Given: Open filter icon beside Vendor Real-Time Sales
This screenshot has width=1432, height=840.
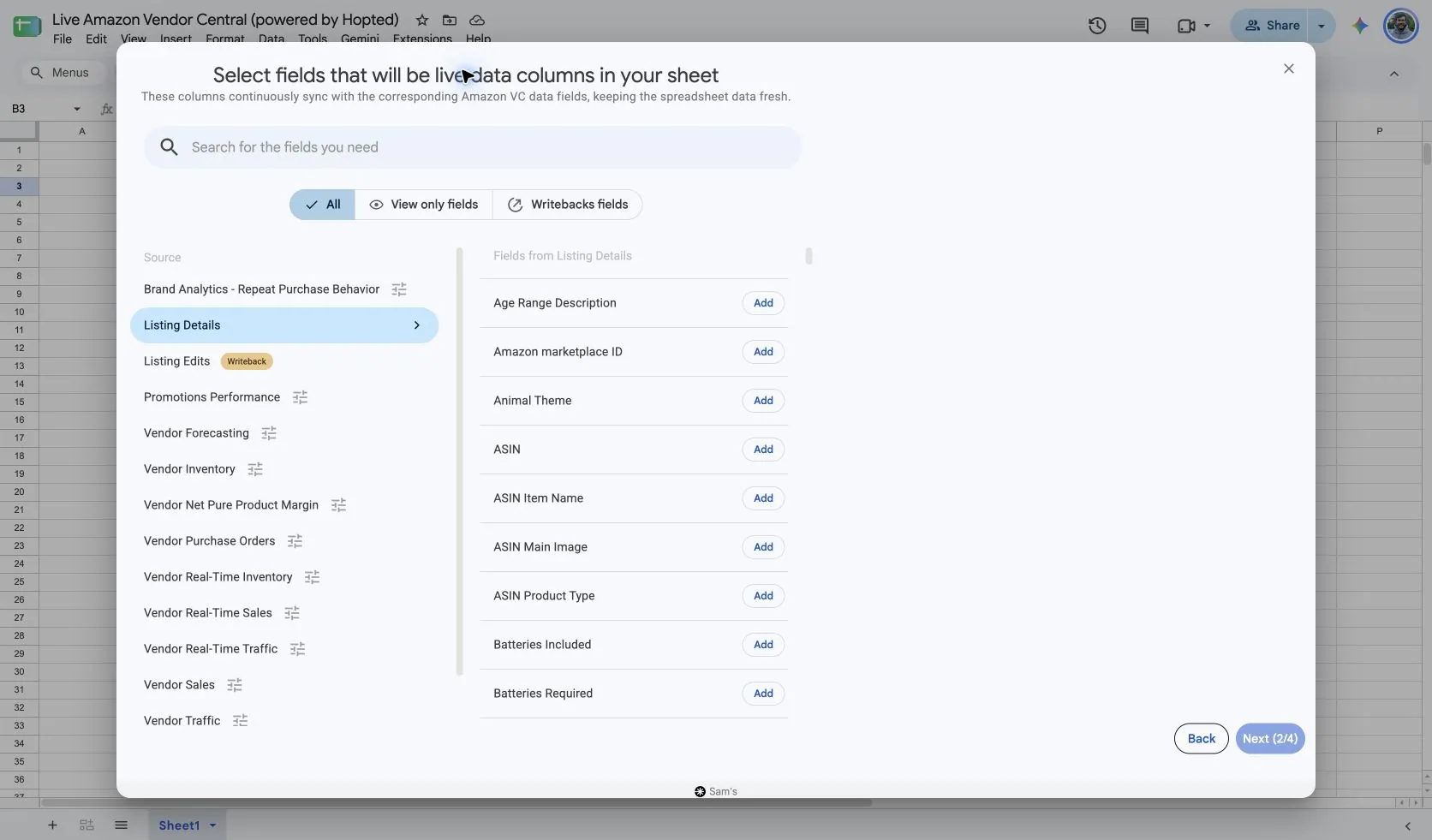Looking at the screenshot, I should coord(292,613).
